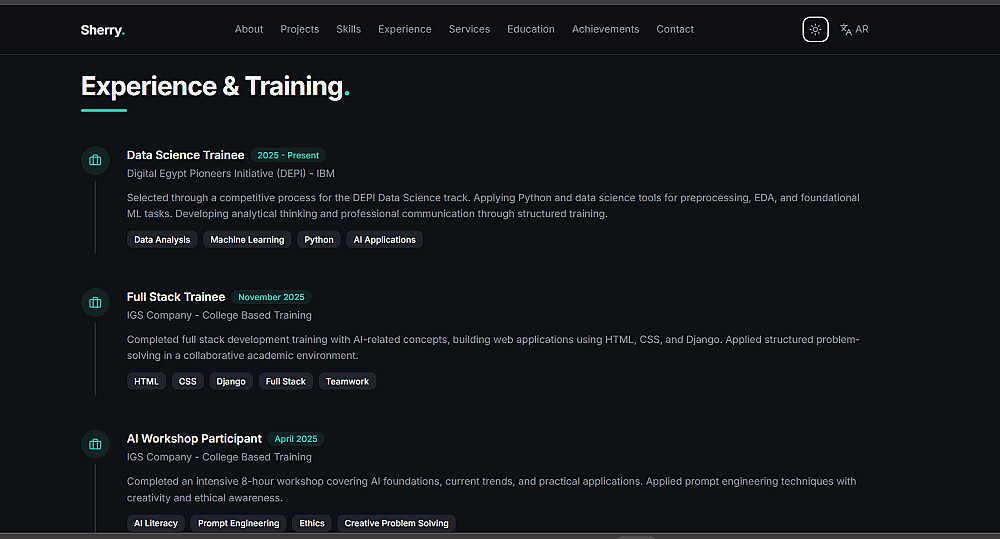
Task: Open the Skills nav item
Action: (348, 29)
